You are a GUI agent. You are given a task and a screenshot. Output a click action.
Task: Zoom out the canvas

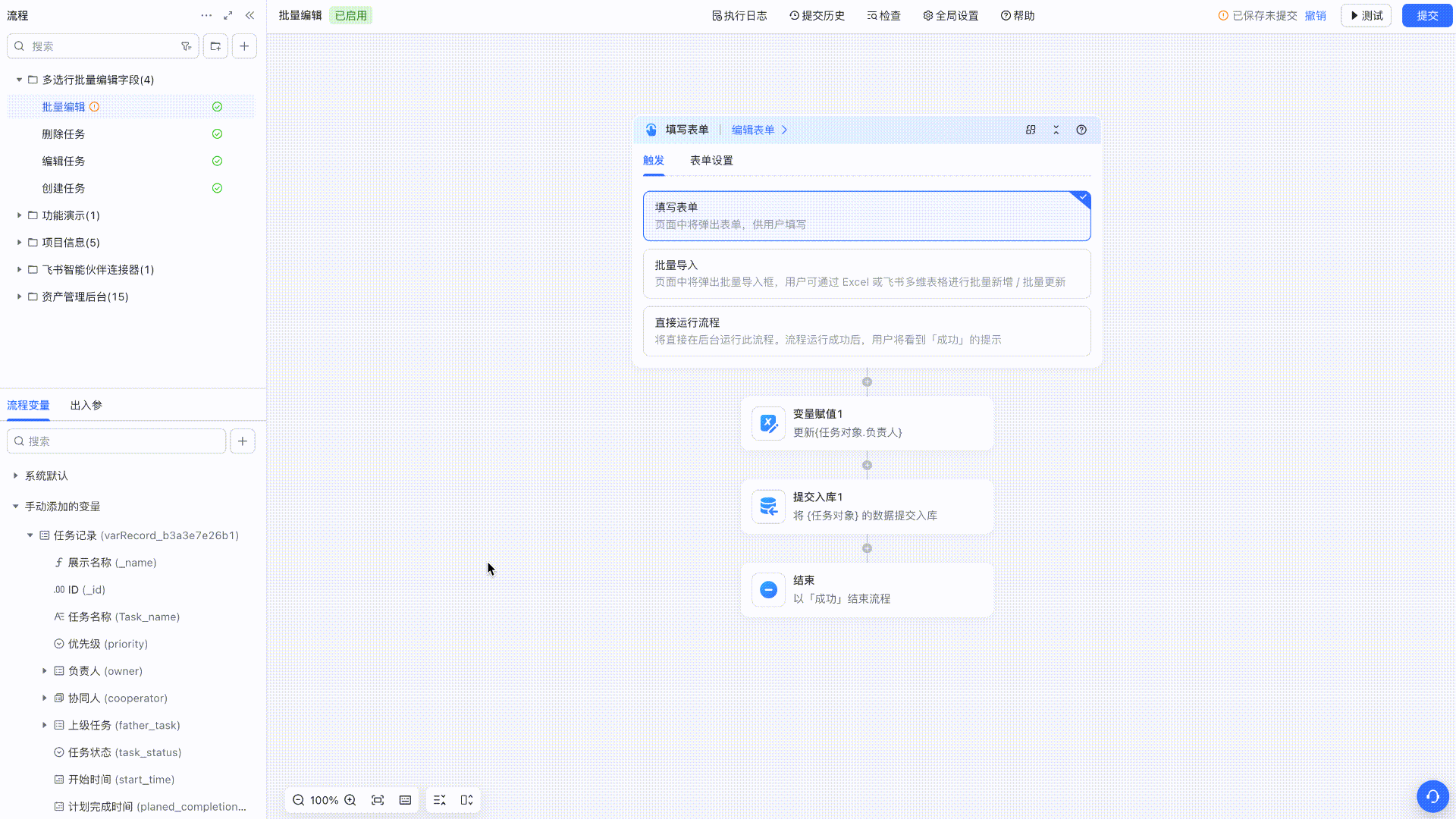point(299,800)
